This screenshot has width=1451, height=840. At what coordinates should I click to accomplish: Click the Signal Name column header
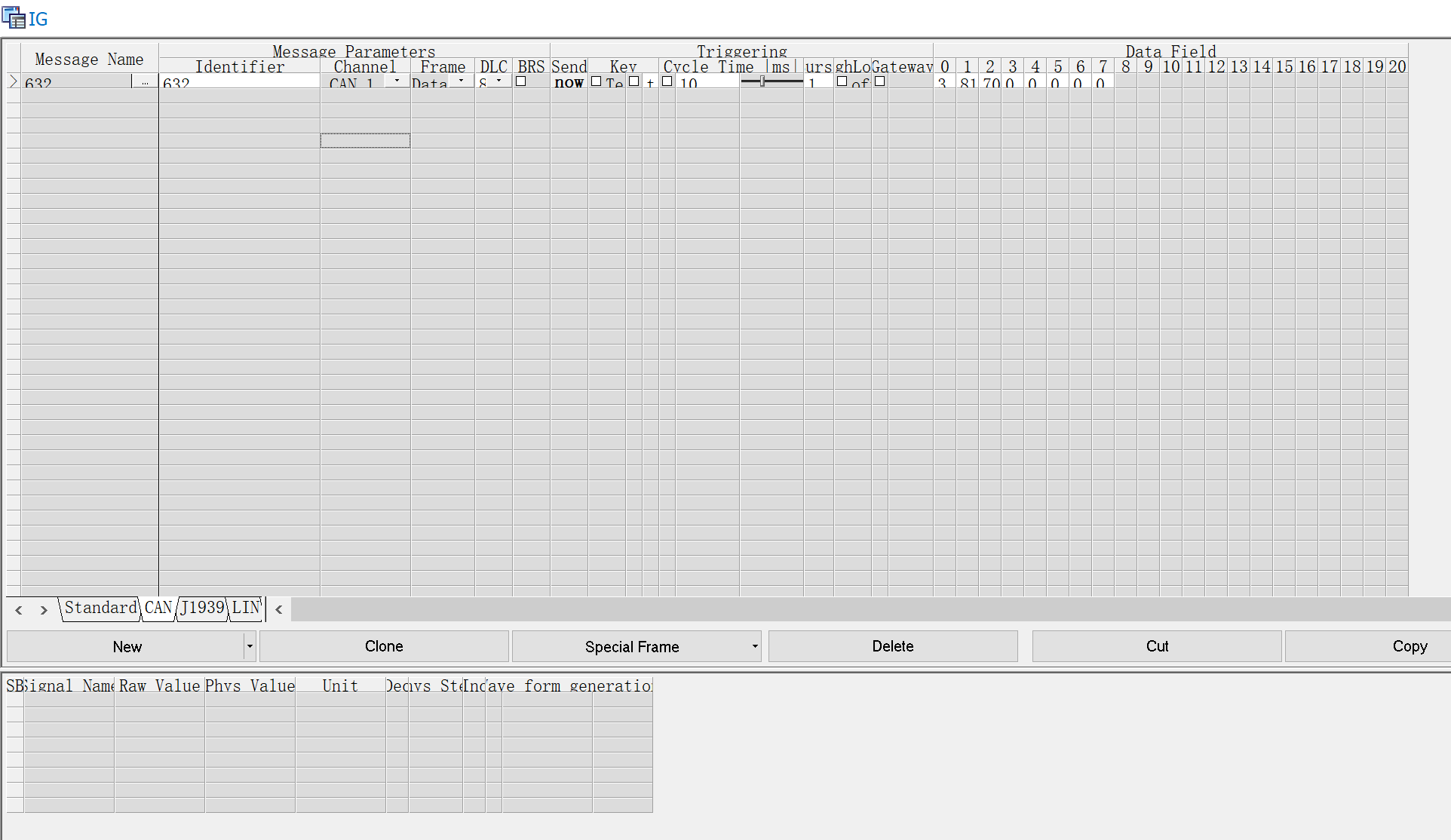[x=69, y=685]
